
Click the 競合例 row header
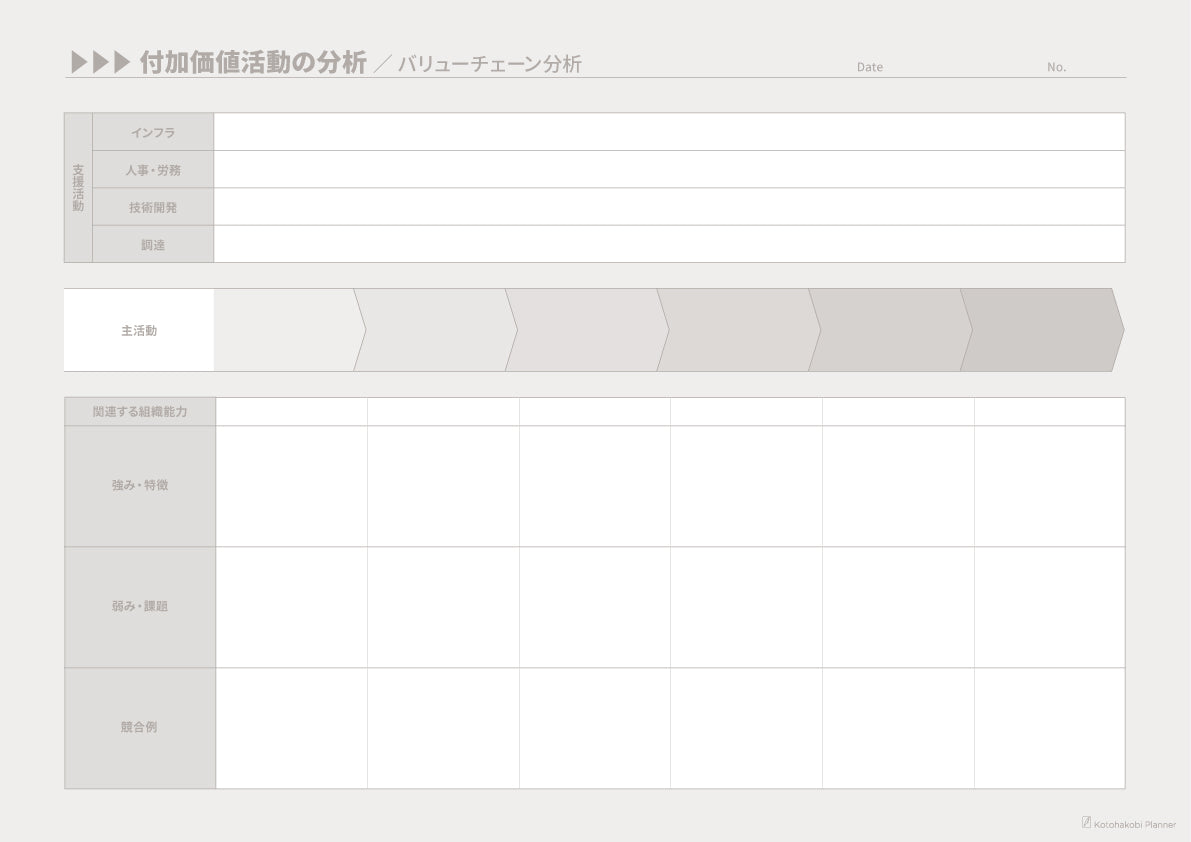[x=140, y=728]
